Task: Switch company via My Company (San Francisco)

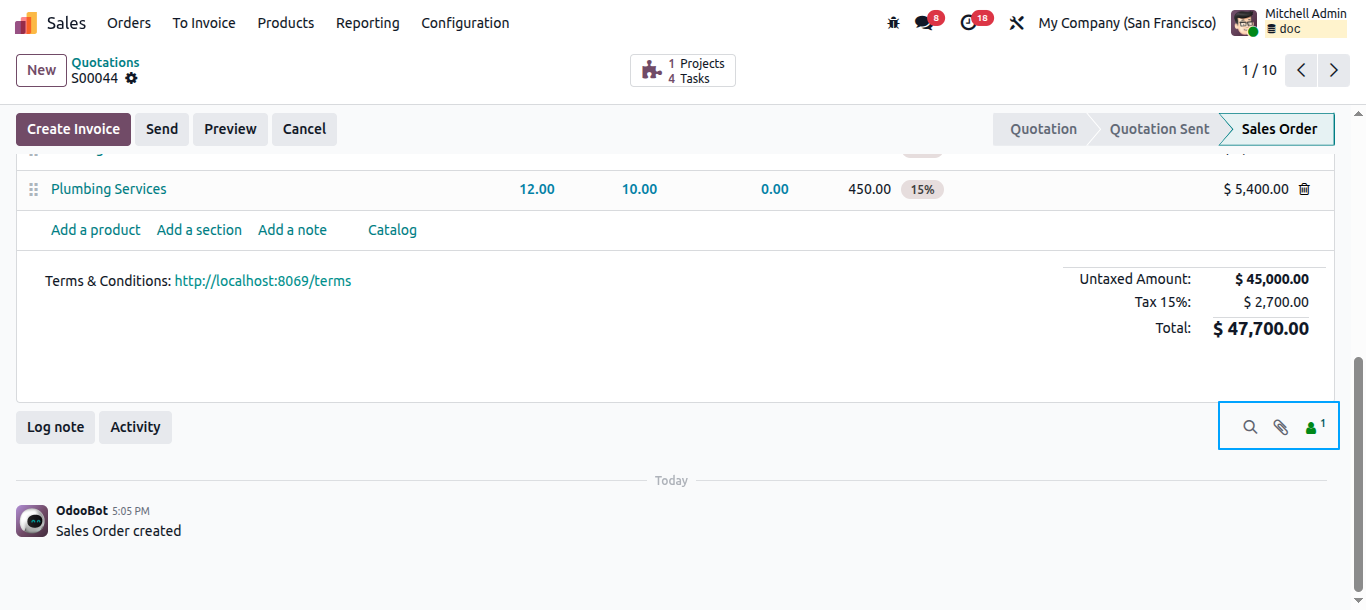Action: pos(1128,23)
